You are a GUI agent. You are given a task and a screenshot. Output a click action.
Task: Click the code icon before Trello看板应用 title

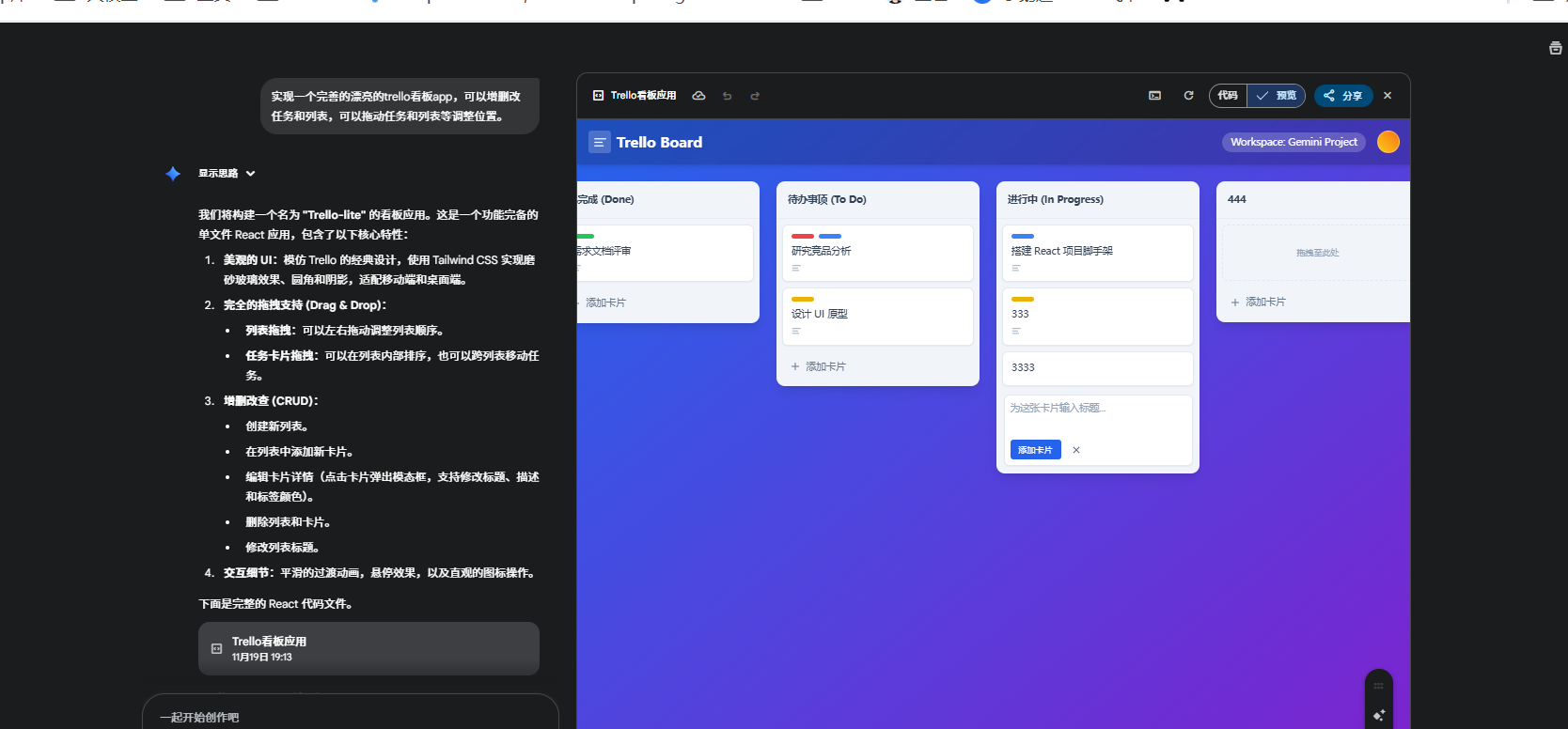click(598, 96)
